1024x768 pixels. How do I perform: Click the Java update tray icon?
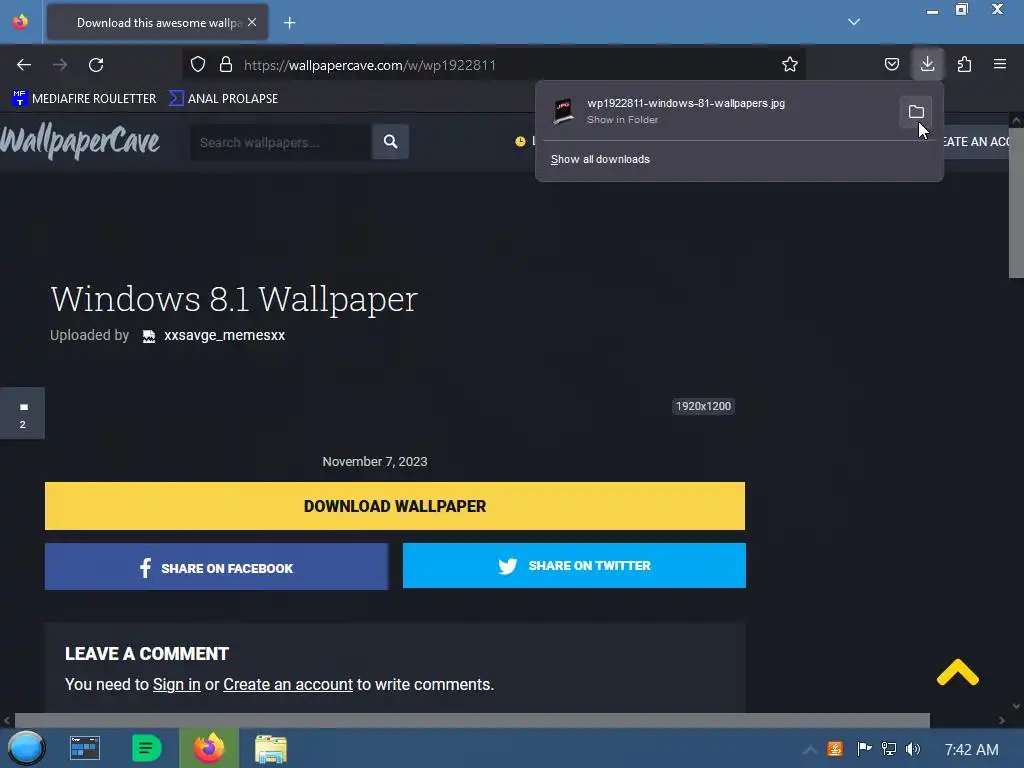(x=835, y=748)
